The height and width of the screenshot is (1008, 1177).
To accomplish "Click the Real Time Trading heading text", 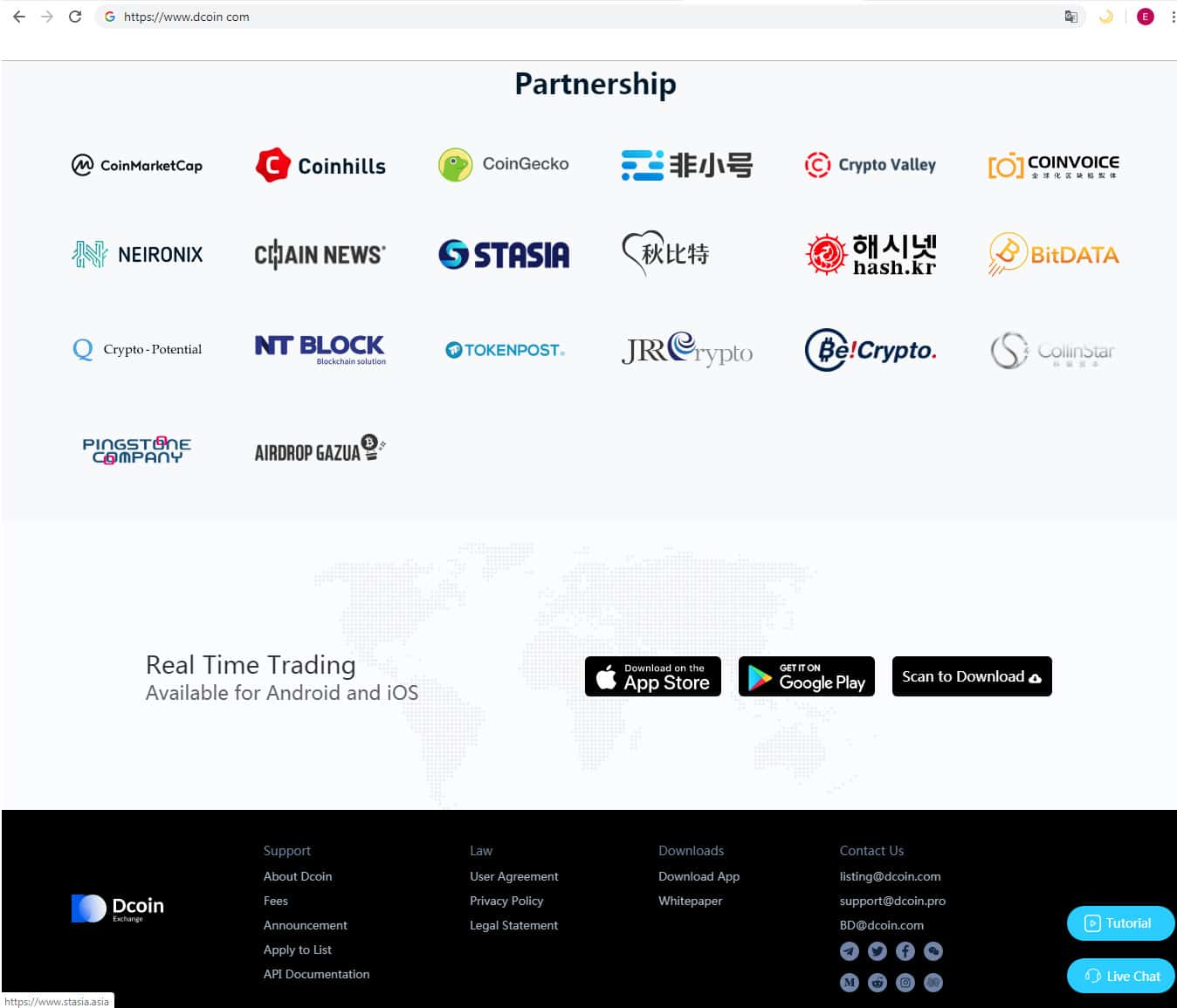I will tap(251, 665).
